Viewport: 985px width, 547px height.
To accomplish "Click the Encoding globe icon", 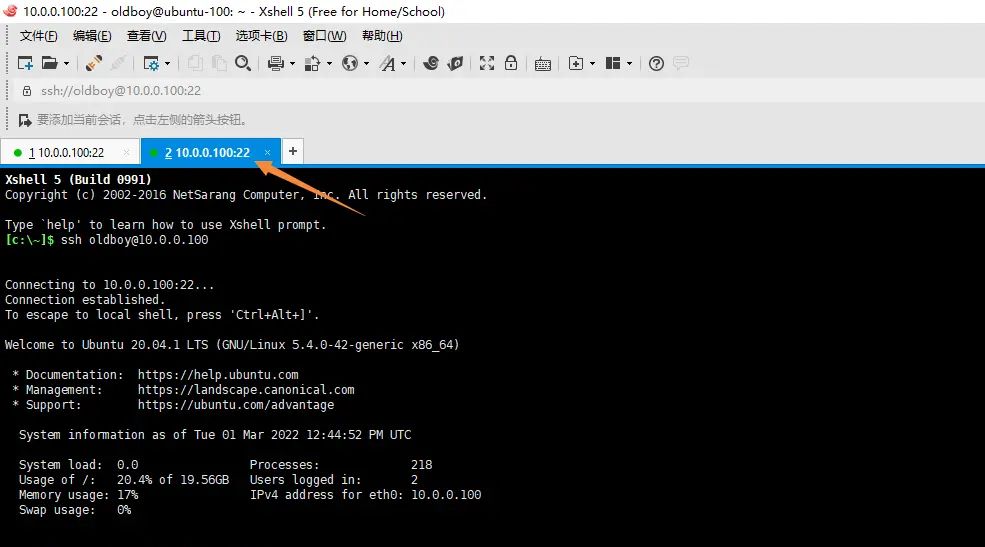I will pos(350,63).
